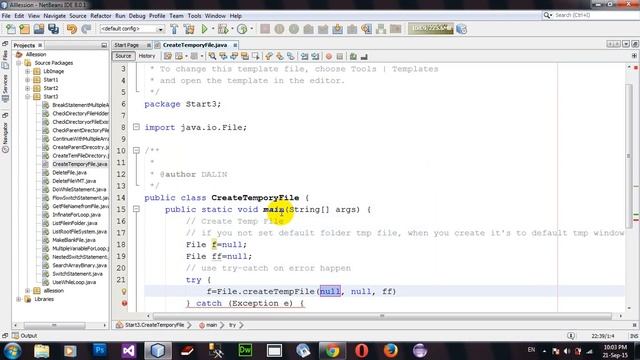Expand the Start1 package node

click(27, 80)
